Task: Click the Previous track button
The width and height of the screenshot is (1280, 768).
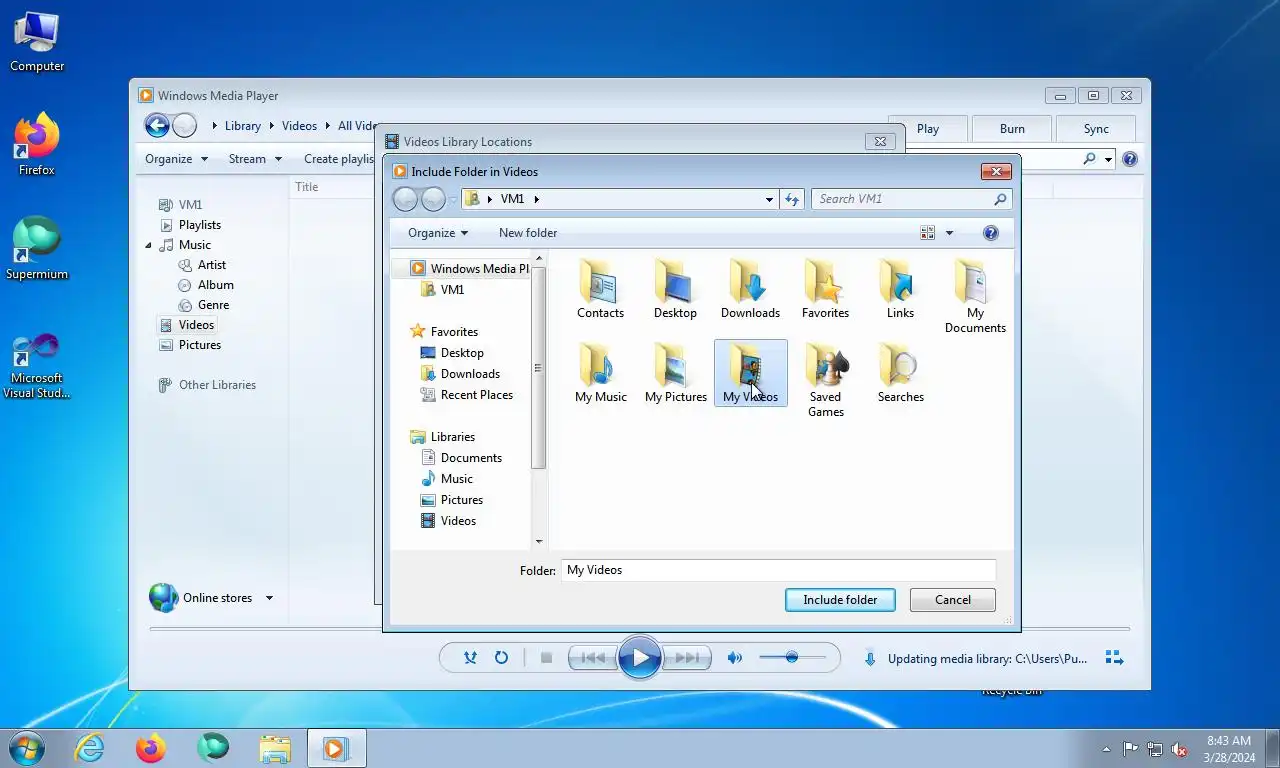Action: [x=592, y=658]
